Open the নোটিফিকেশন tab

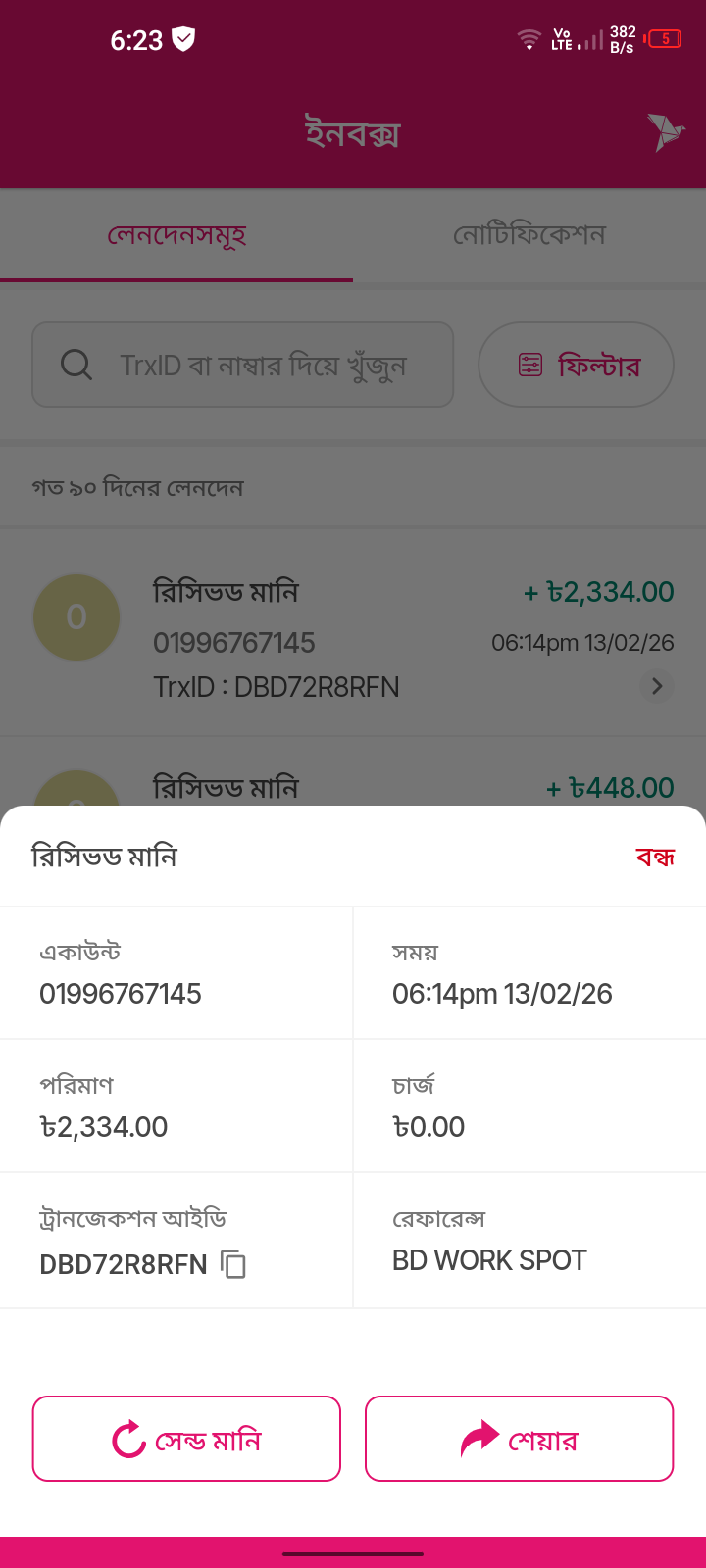pos(529,235)
